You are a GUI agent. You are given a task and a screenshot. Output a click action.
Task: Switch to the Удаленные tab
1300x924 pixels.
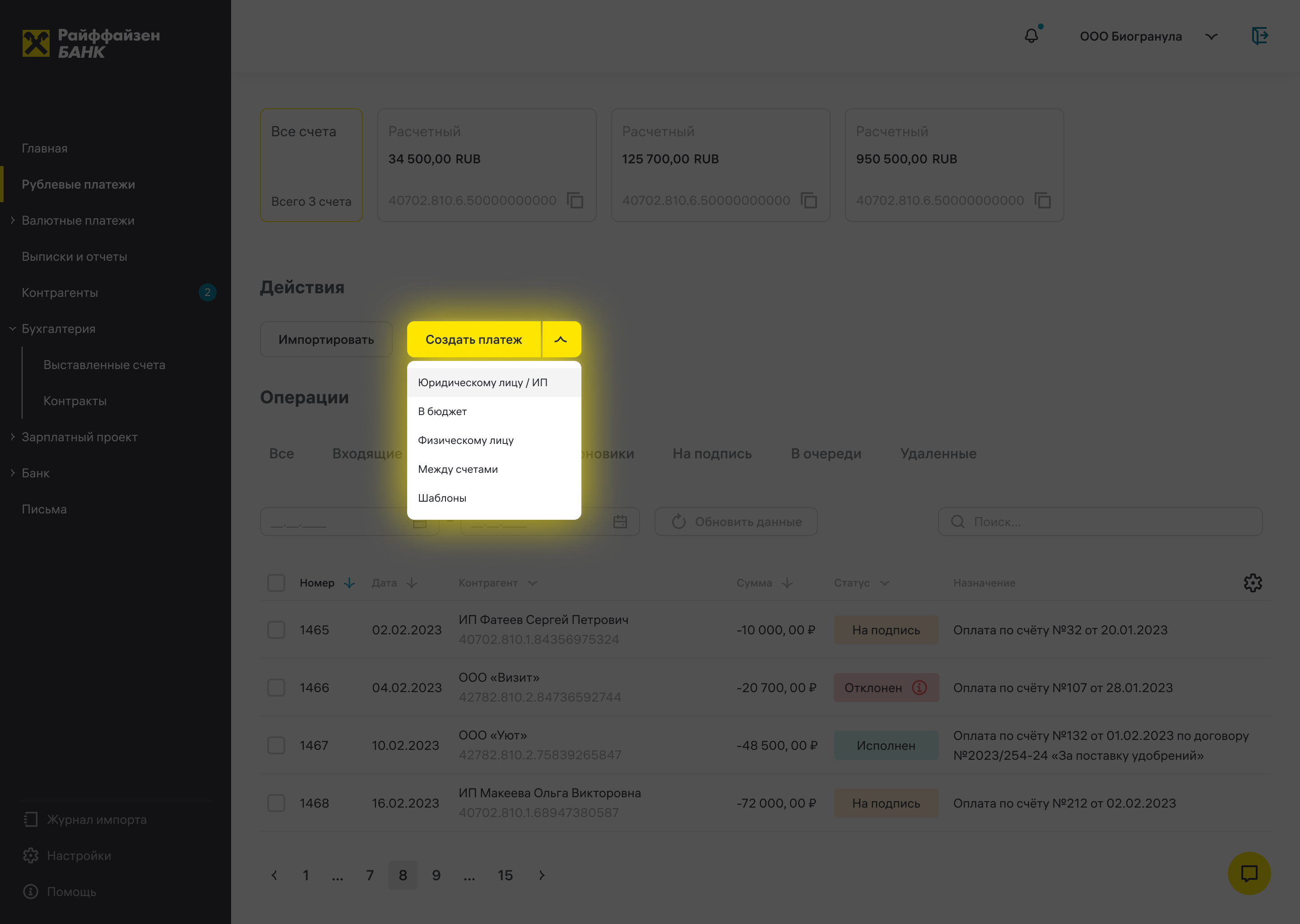938,453
